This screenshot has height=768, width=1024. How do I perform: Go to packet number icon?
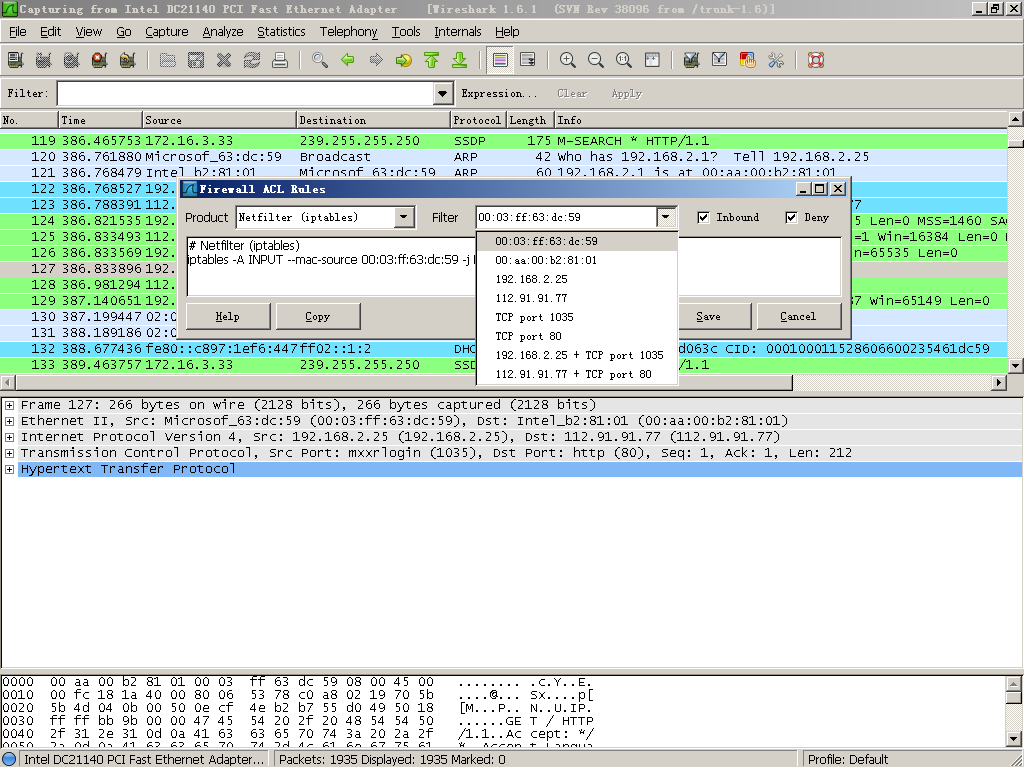click(x=404, y=60)
